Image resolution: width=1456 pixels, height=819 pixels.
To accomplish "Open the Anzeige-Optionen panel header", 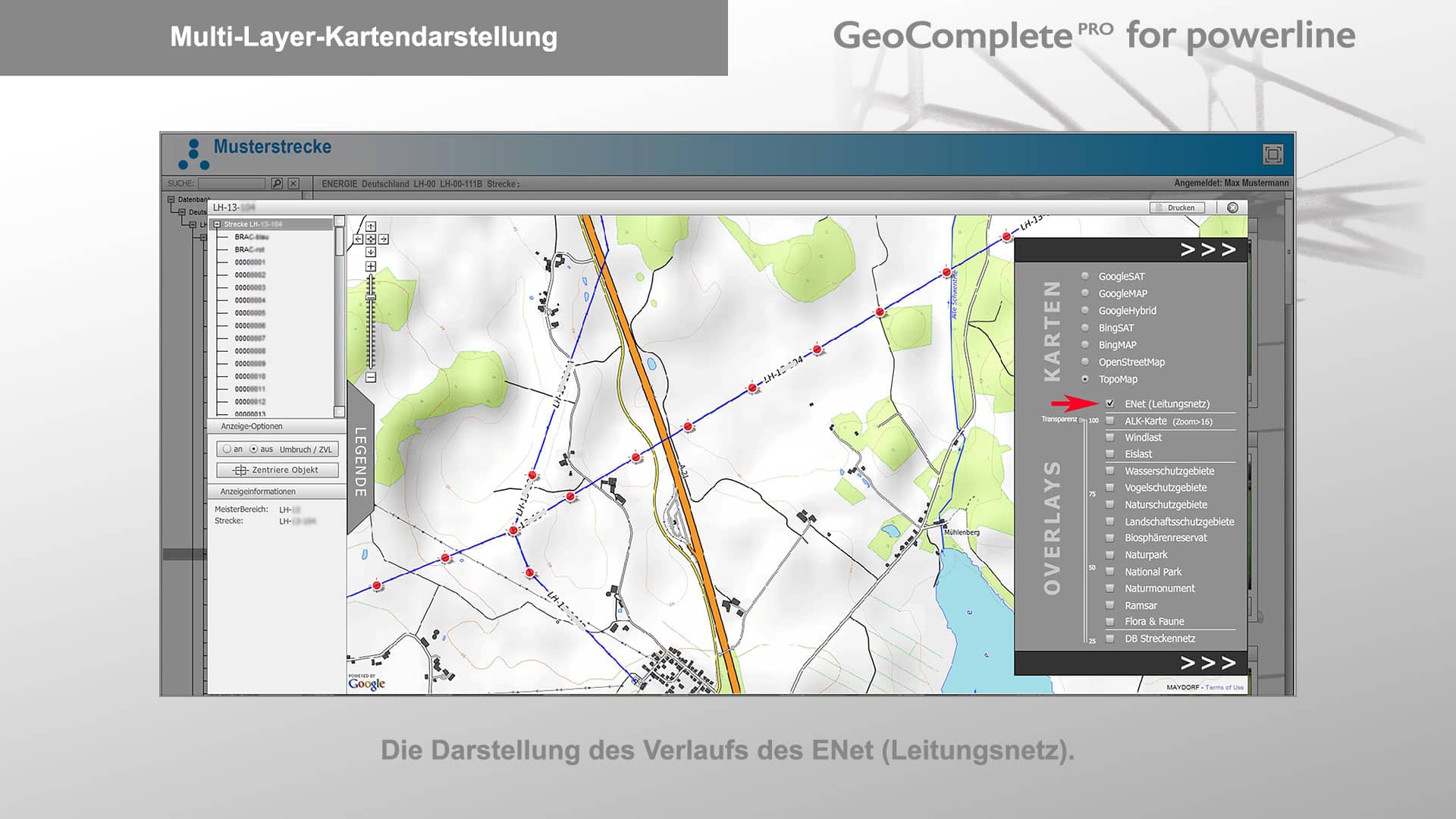I will pos(250,426).
